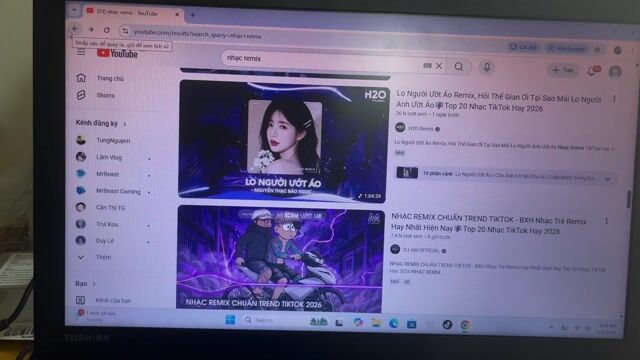Image resolution: width=640 pixels, height=360 pixels.
Task: Open a new browser tab
Action: (x=192, y=16)
